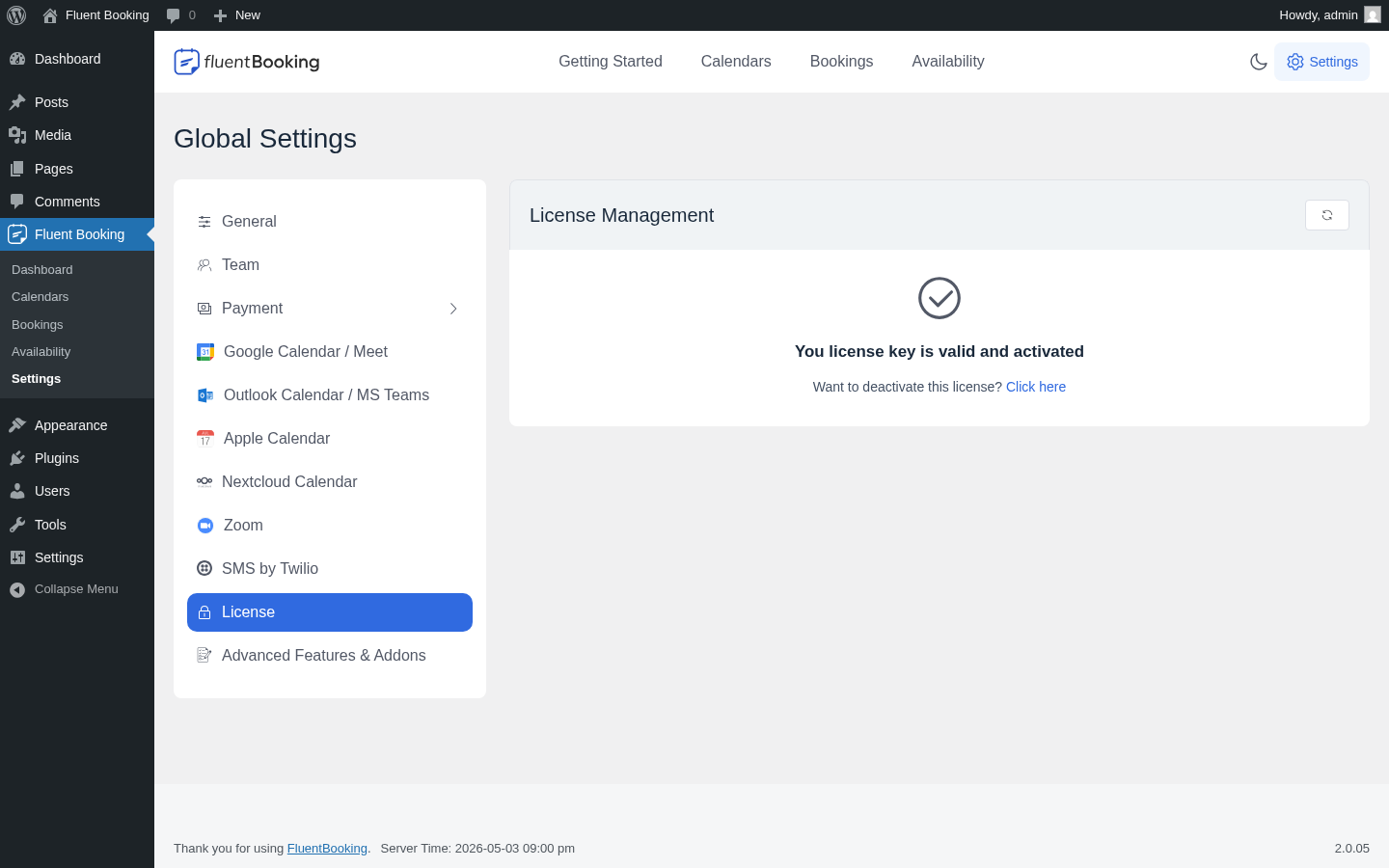Open Advanced Features & Addons section

tap(330, 656)
